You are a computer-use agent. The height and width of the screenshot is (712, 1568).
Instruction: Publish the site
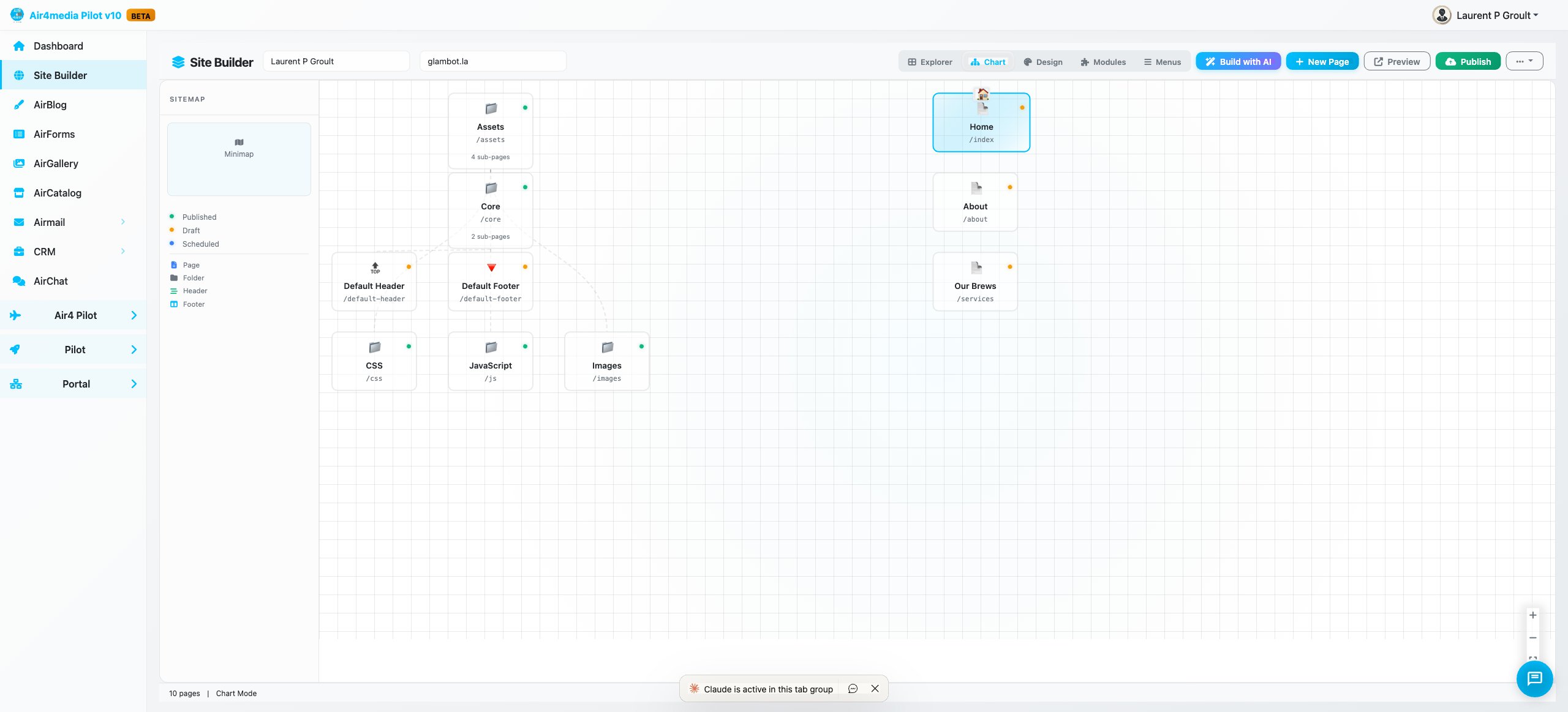tap(1468, 61)
